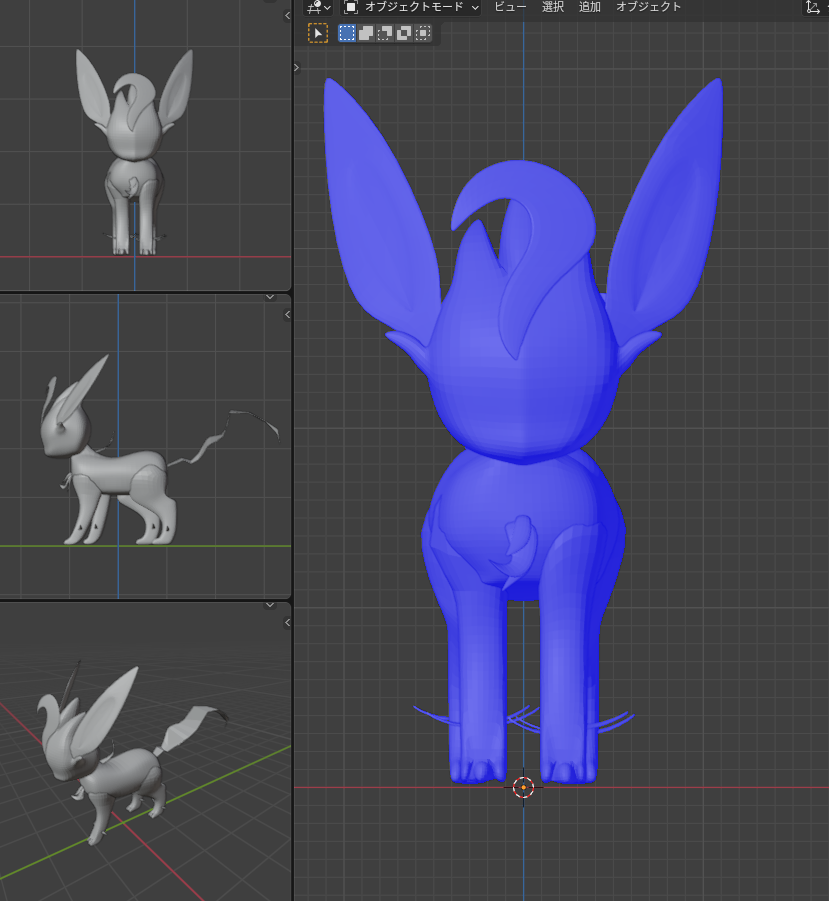Set selection mode to intersect selection
Image resolution: width=829 pixels, height=901 pixels.
(423, 33)
